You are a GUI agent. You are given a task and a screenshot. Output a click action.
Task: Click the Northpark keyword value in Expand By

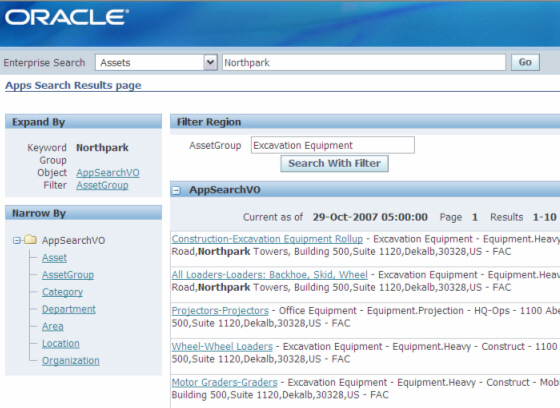pyautogui.click(x=102, y=148)
